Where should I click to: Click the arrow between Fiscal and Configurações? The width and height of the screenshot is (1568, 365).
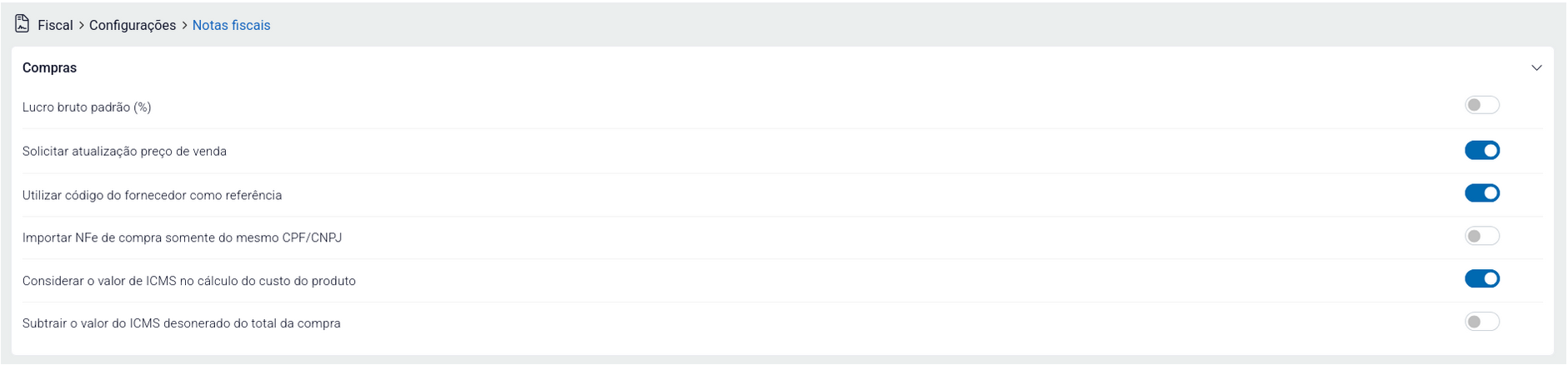tap(81, 26)
